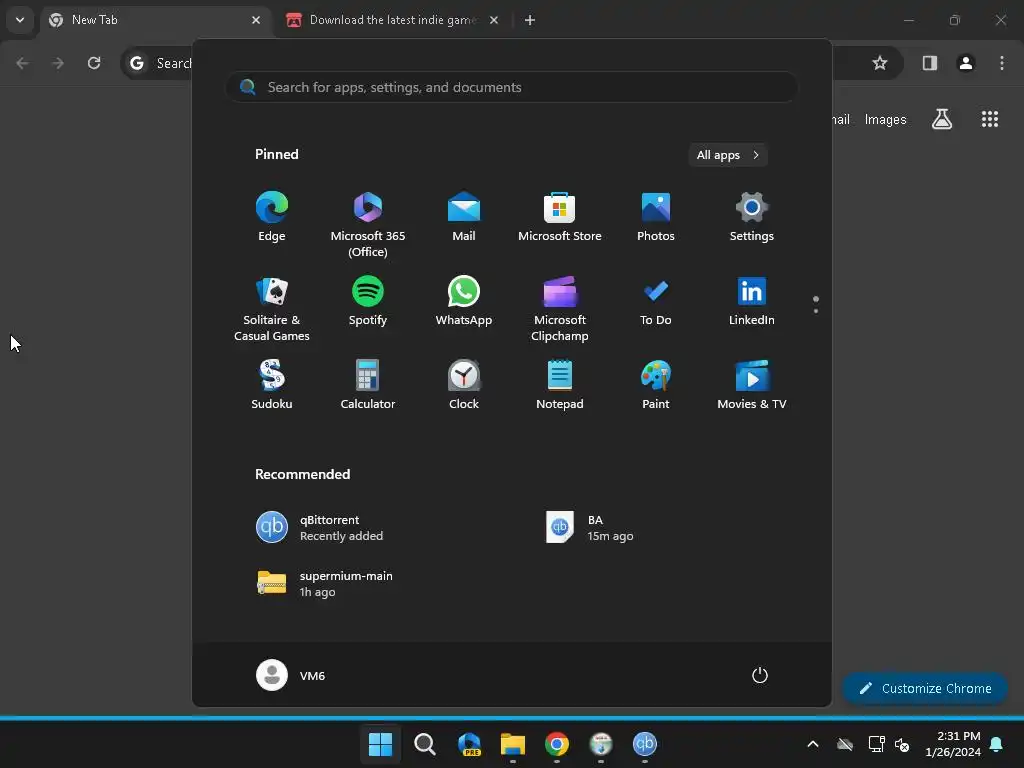Click the power button in Start menu
The image size is (1024, 768).
coord(760,675)
